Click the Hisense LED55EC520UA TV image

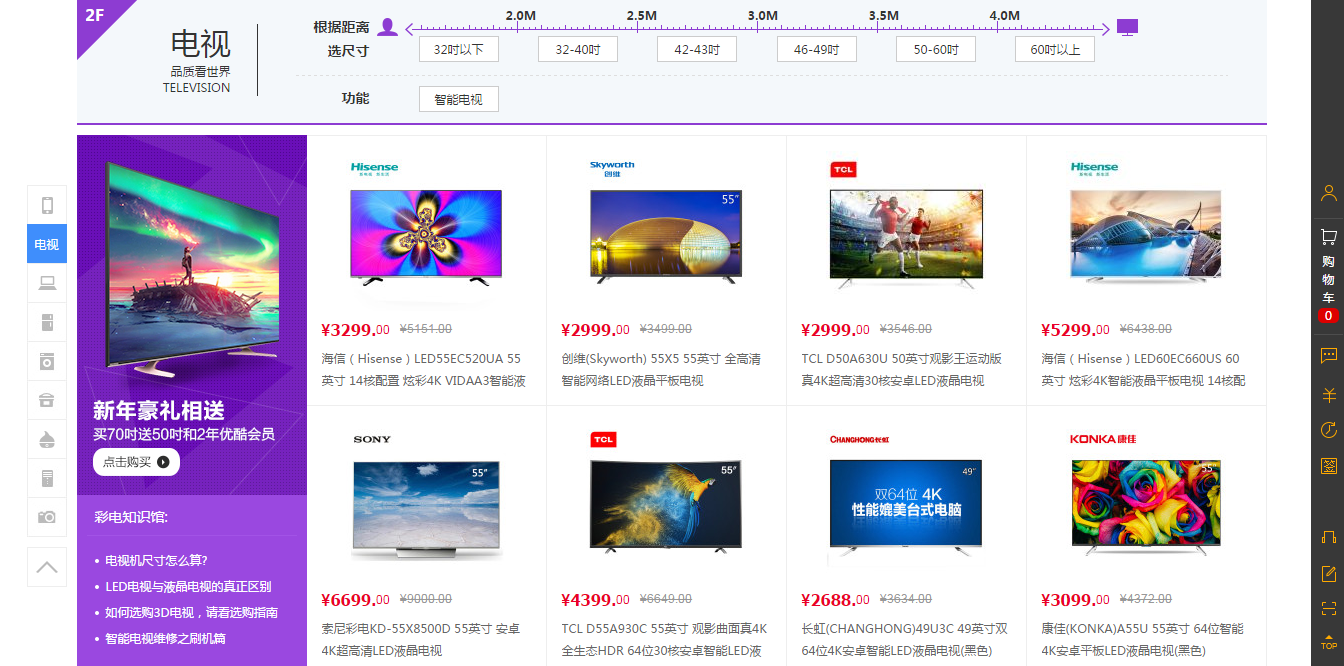[x=426, y=238]
